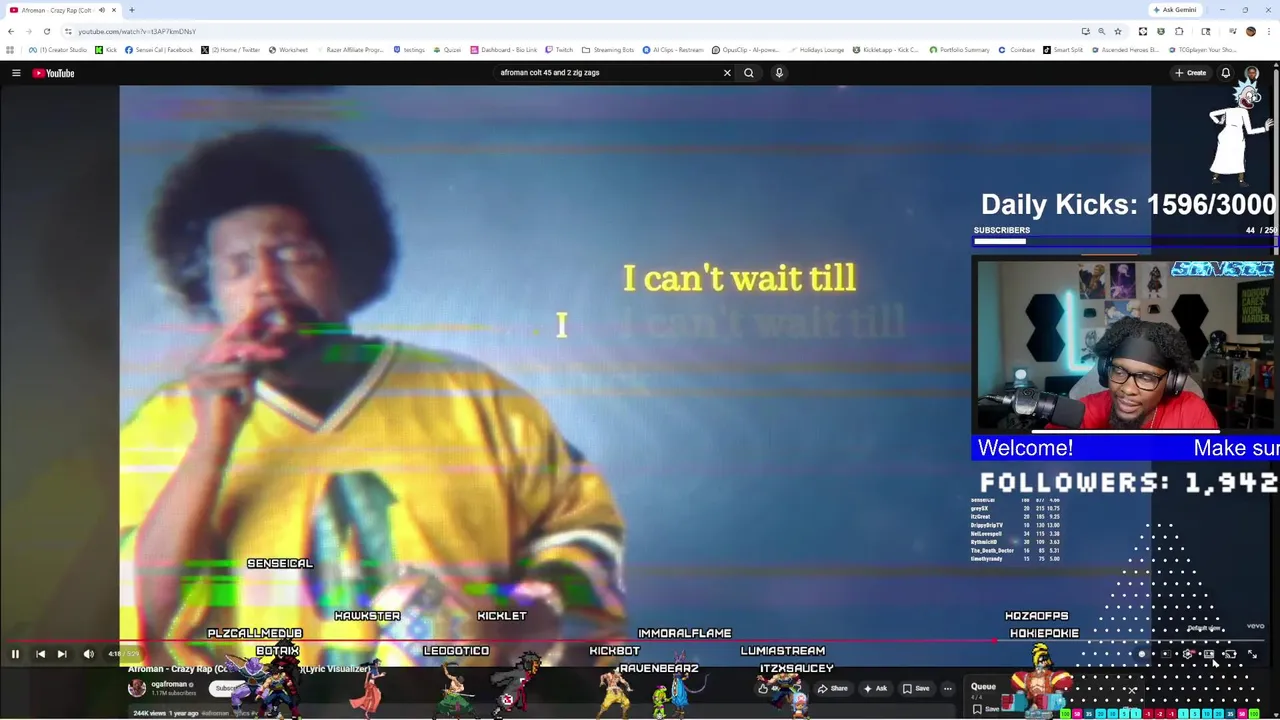Image resolution: width=1280 pixels, height=720 pixels.
Task: Open the Kick bookmark
Action: pos(106,50)
